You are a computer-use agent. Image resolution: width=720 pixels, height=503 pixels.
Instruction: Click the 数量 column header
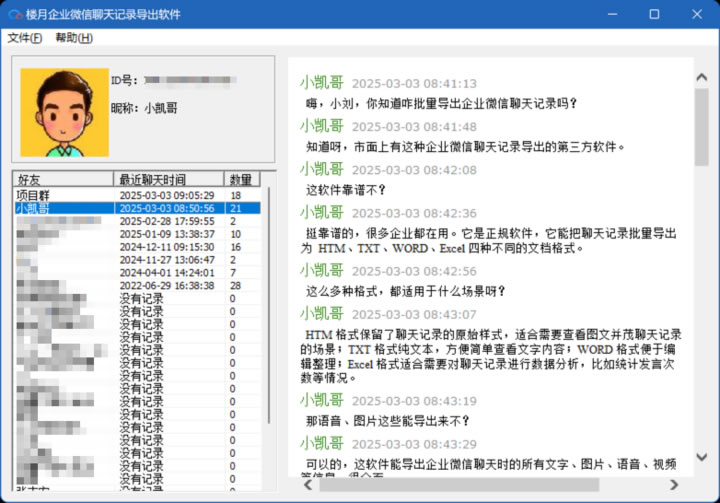click(243, 179)
